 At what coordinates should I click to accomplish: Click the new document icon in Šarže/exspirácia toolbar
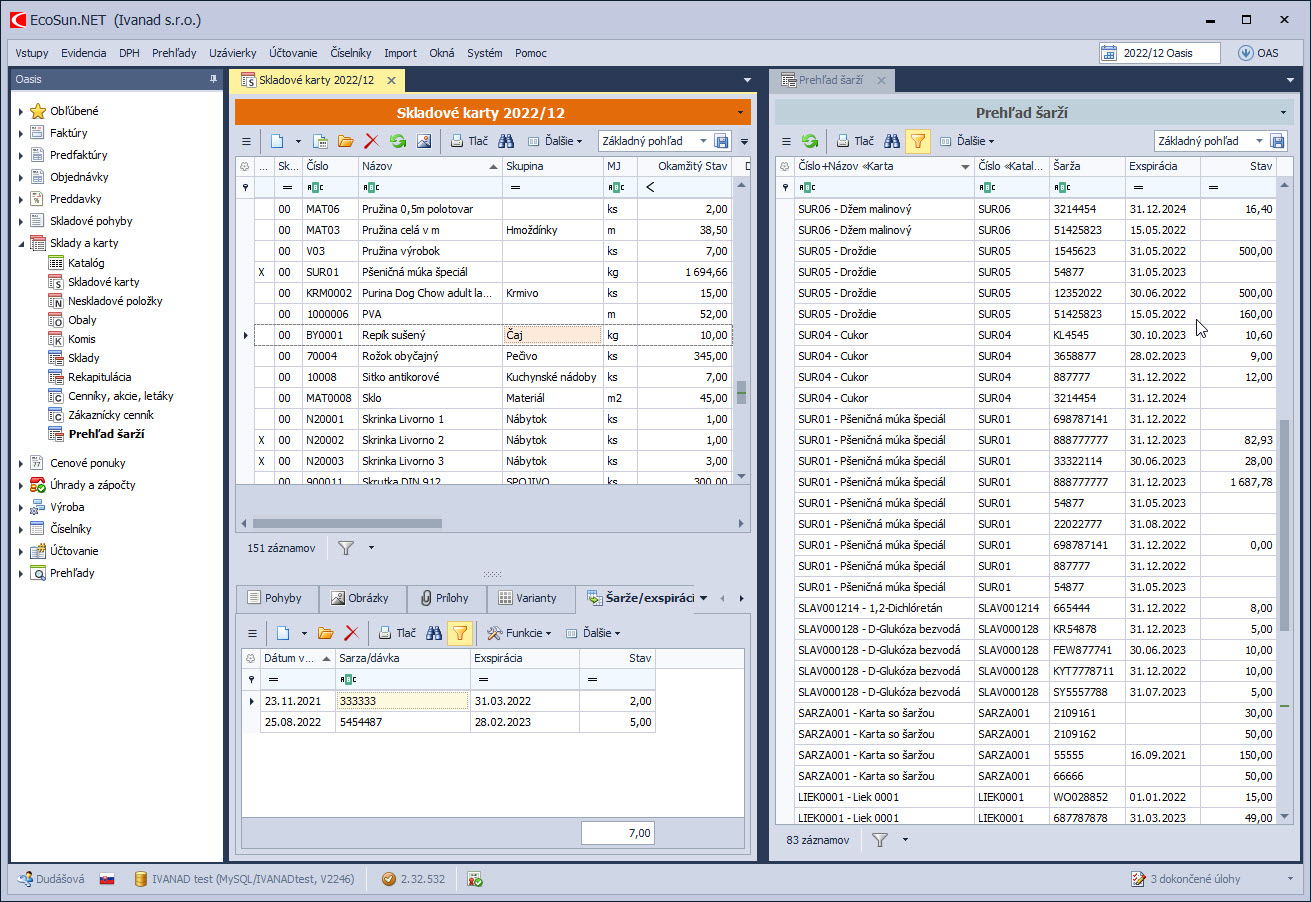coord(283,633)
